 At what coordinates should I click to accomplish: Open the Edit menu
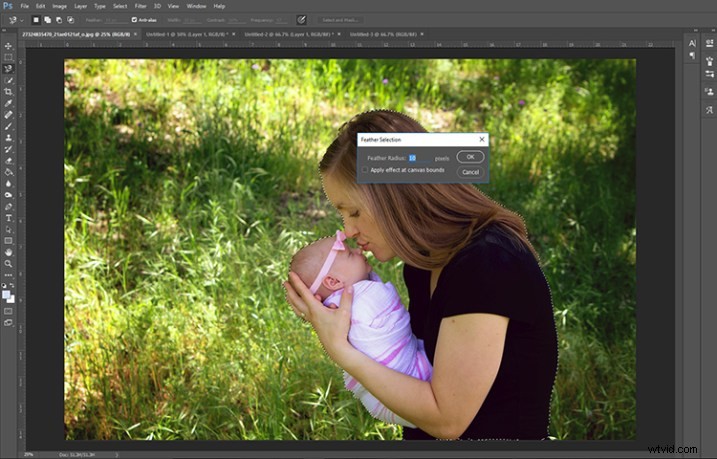(41, 6)
